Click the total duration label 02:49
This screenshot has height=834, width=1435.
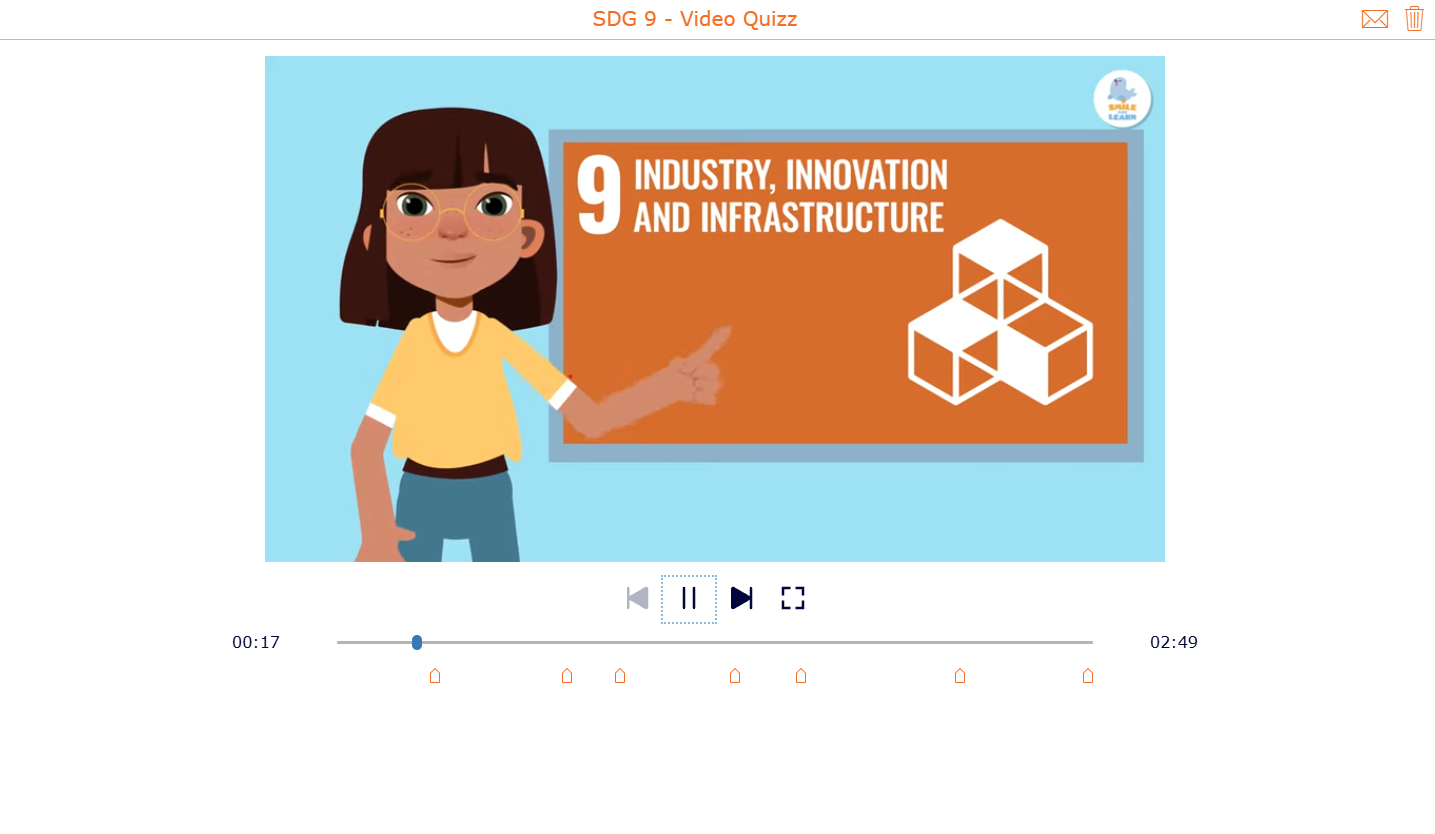pyautogui.click(x=1175, y=643)
